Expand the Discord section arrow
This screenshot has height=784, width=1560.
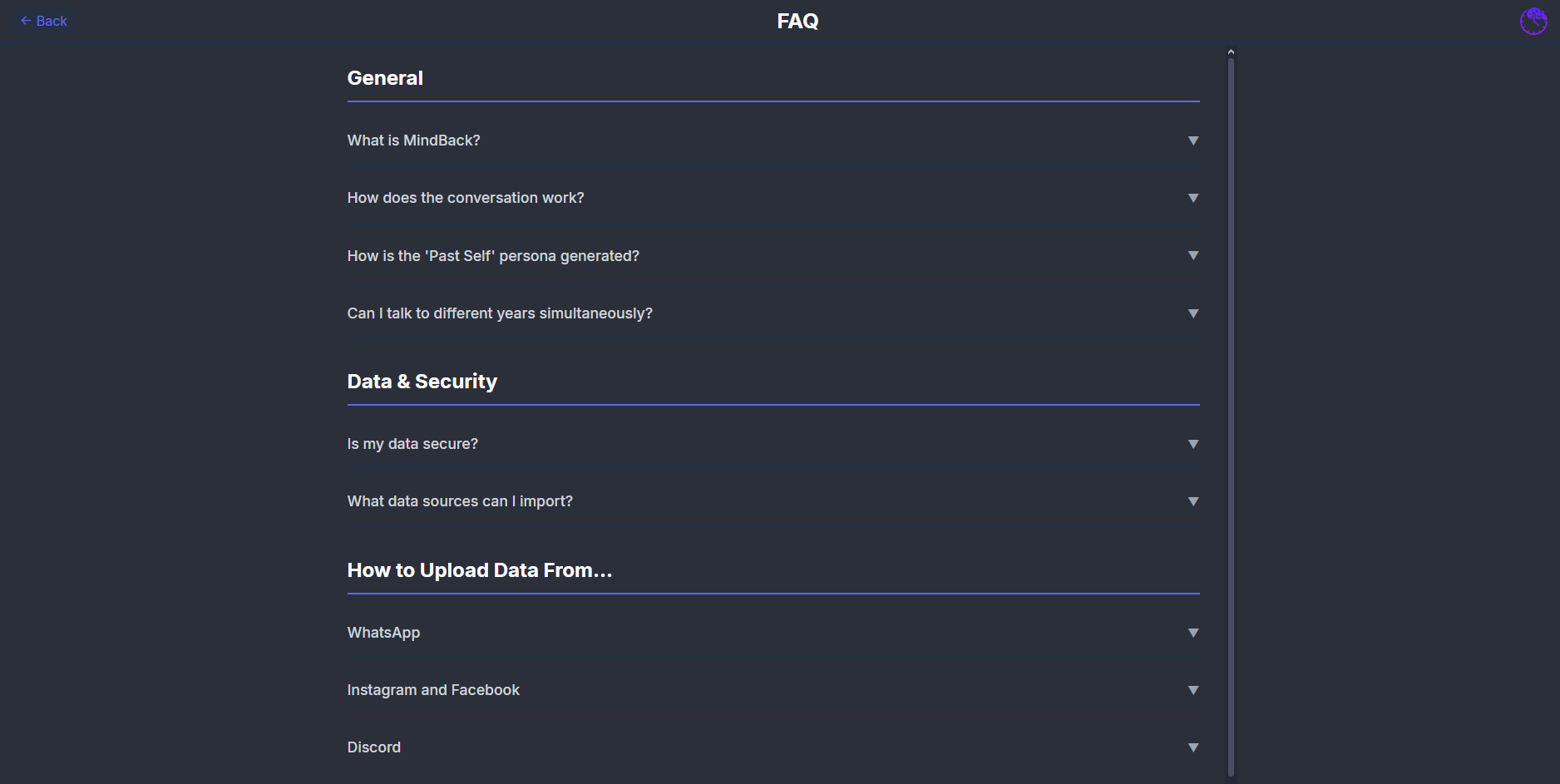pos(1193,747)
